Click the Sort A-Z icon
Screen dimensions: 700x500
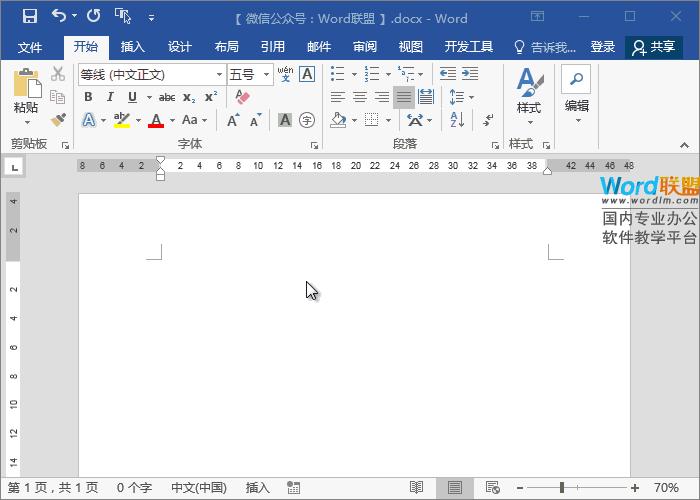(x=457, y=120)
